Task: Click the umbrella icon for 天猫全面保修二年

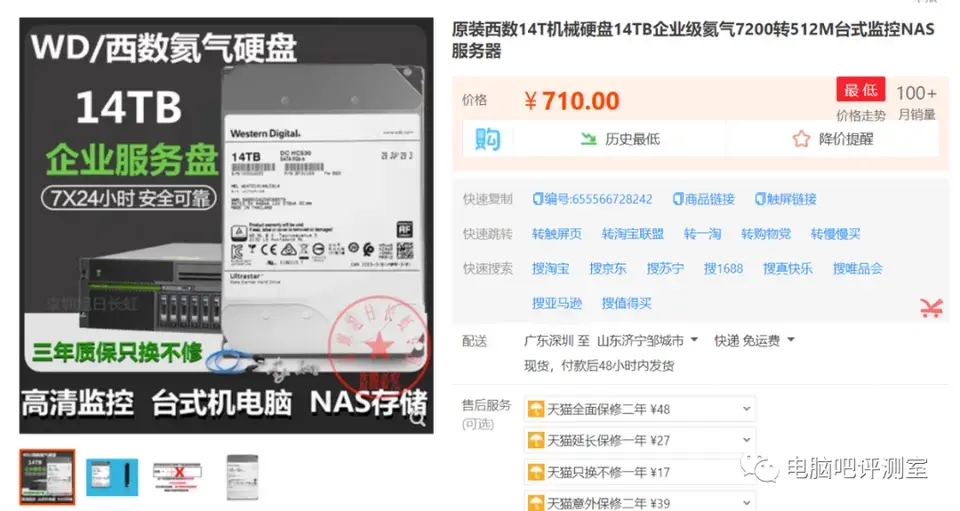Action: (536, 409)
